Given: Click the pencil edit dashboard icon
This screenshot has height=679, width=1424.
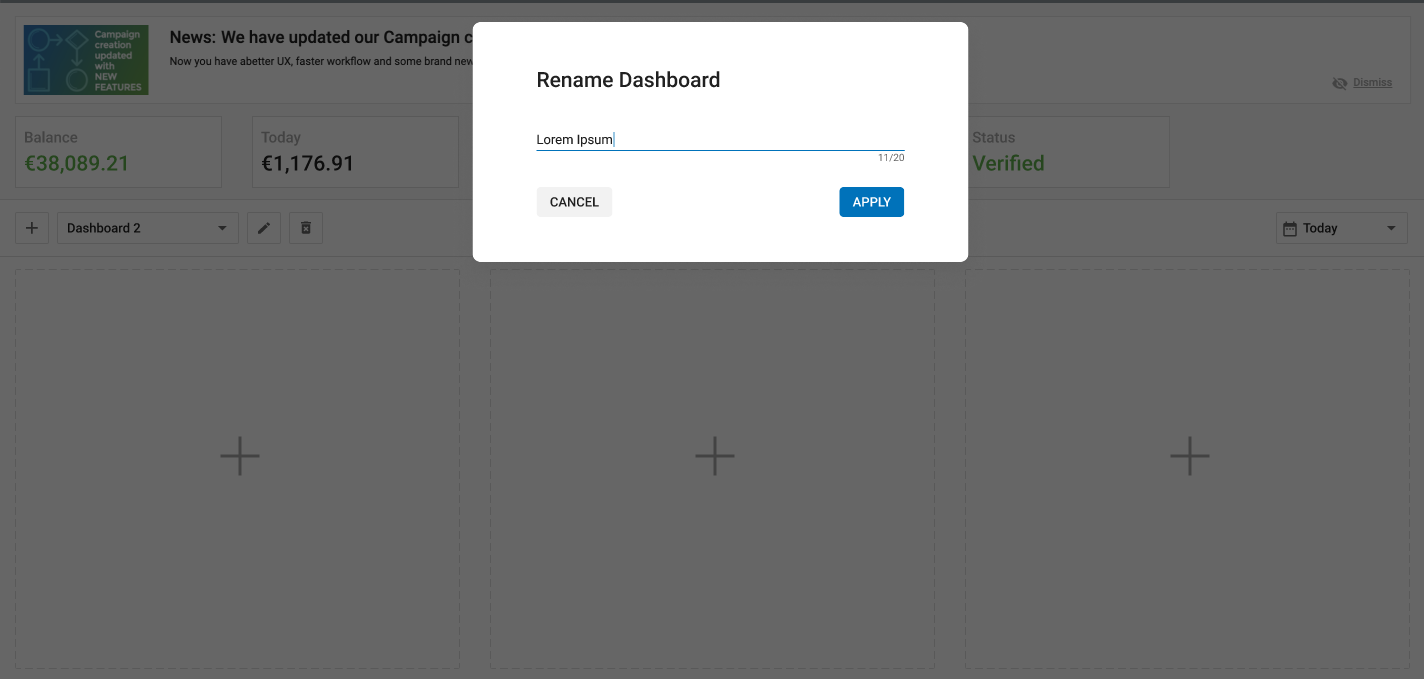Looking at the screenshot, I should point(264,228).
